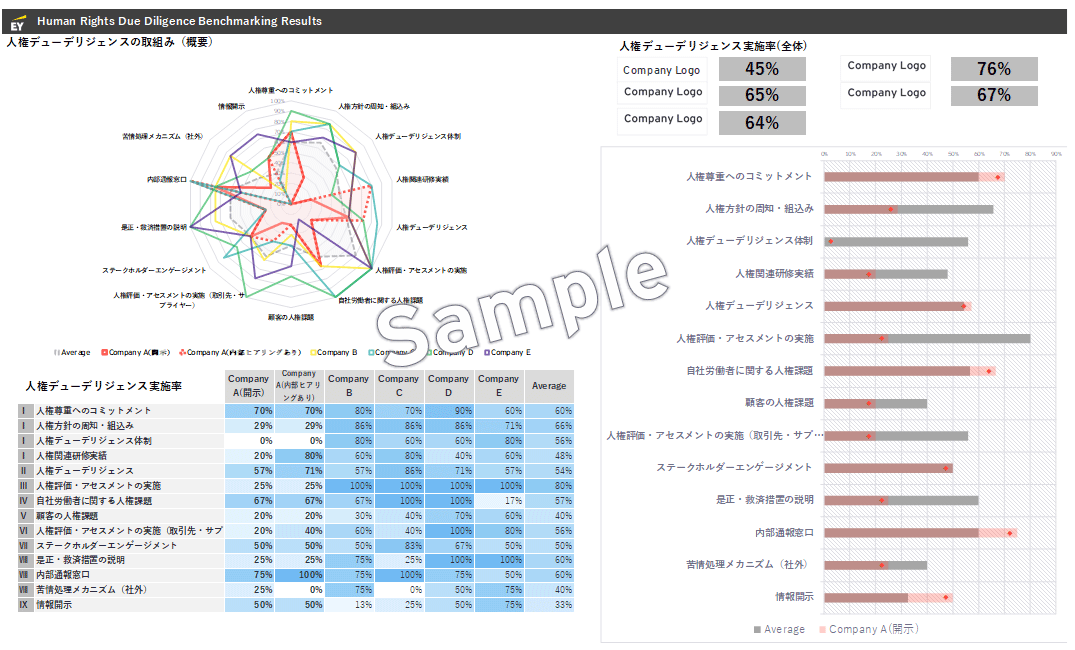Screen dimensions: 1075x650
Task: Select the 45% overall implementation rate box
Action: pyautogui.click(x=762, y=69)
